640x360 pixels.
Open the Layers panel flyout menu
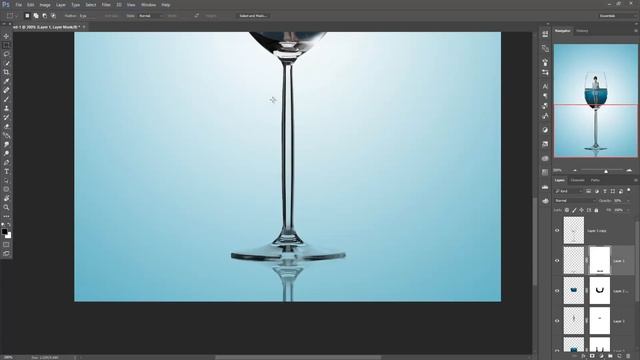(x=636, y=180)
